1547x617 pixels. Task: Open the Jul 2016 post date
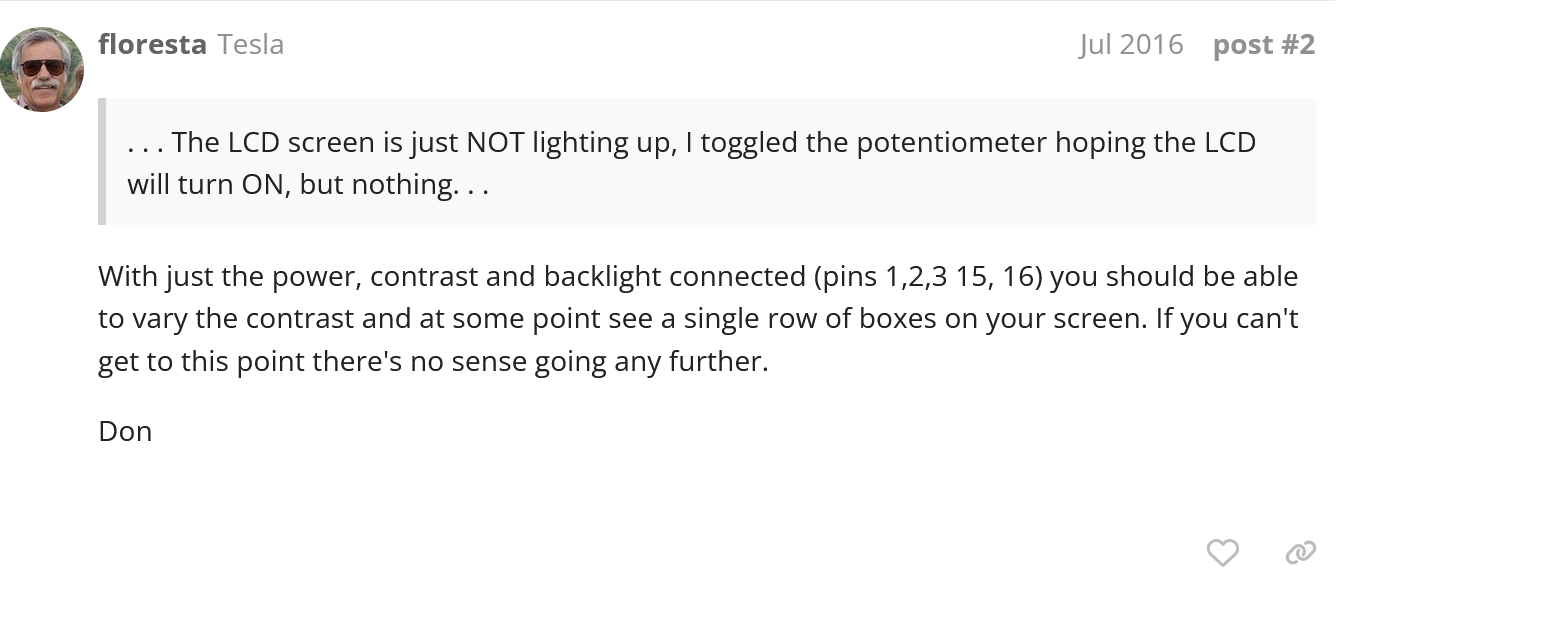click(1130, 45)
